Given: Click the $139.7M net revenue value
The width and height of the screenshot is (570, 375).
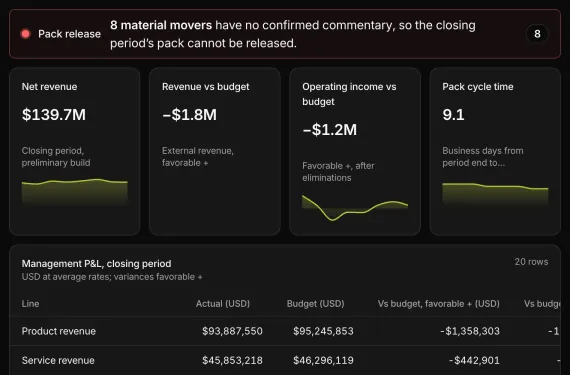Looking at the screenshot, I should [54, 114].
